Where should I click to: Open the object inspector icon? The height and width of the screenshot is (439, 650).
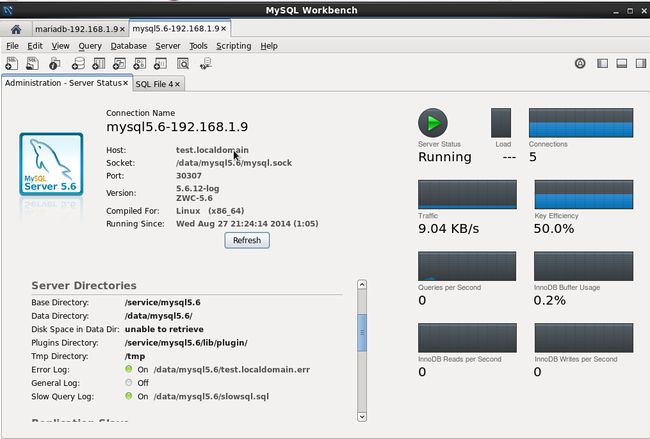[x=54, y=64]
